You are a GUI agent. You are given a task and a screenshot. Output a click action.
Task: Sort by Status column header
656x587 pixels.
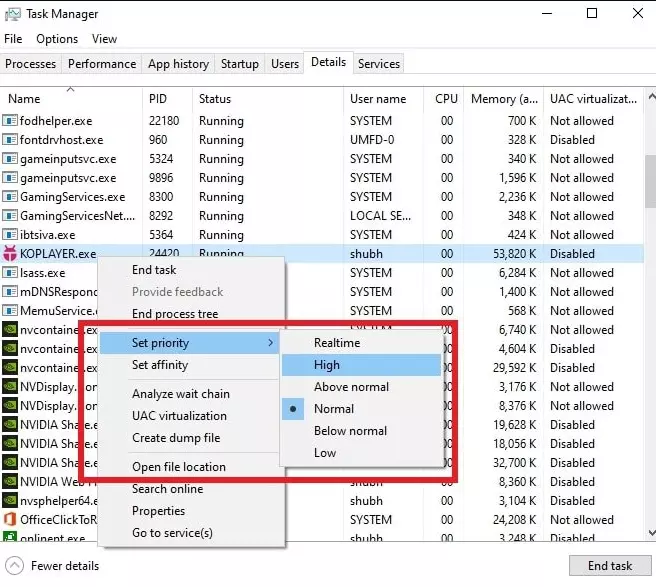click(268, 99)
